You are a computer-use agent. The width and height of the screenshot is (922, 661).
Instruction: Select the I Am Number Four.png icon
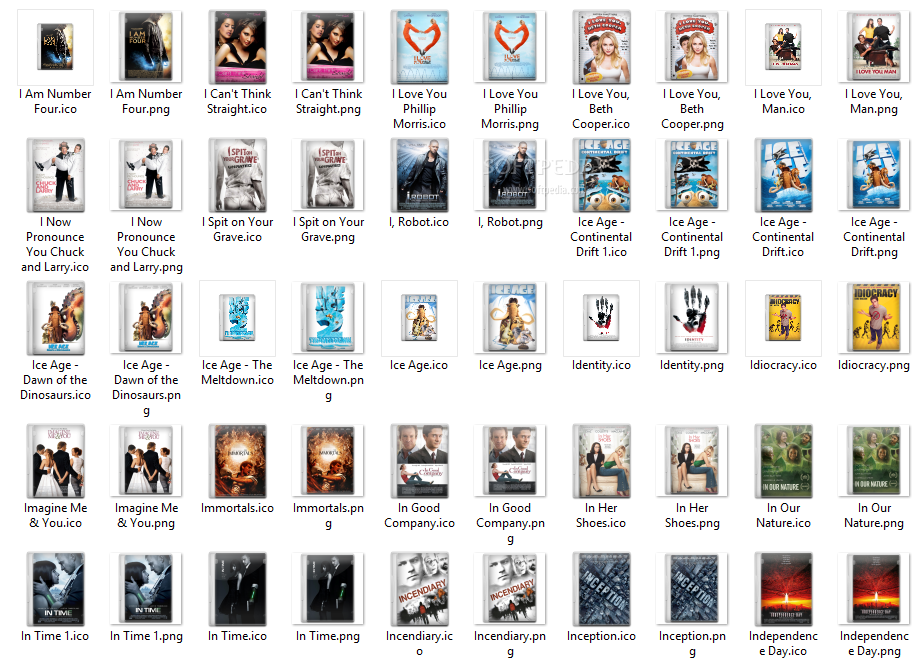click(146, 46)
